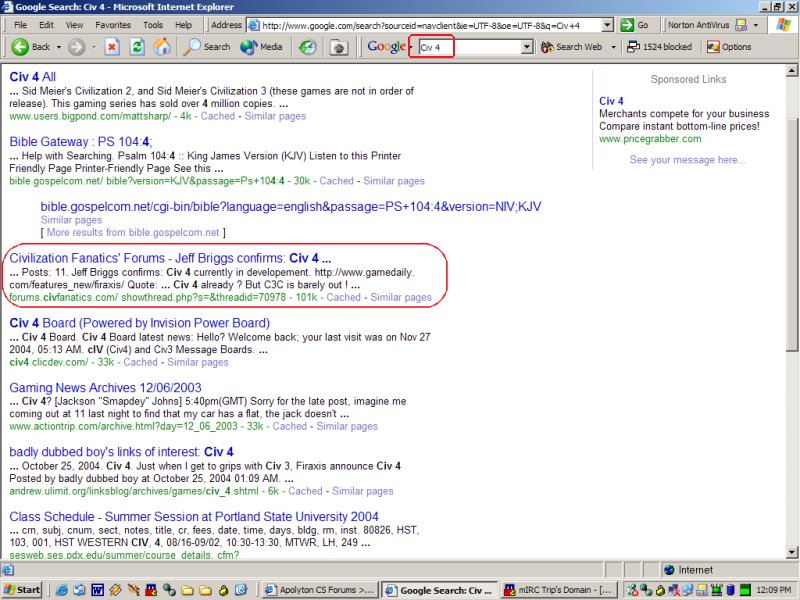Viewport: 800px width, 600px height.
Task: Click the page's vertical scrollbar down arrow
Action: tap(792, 552)
